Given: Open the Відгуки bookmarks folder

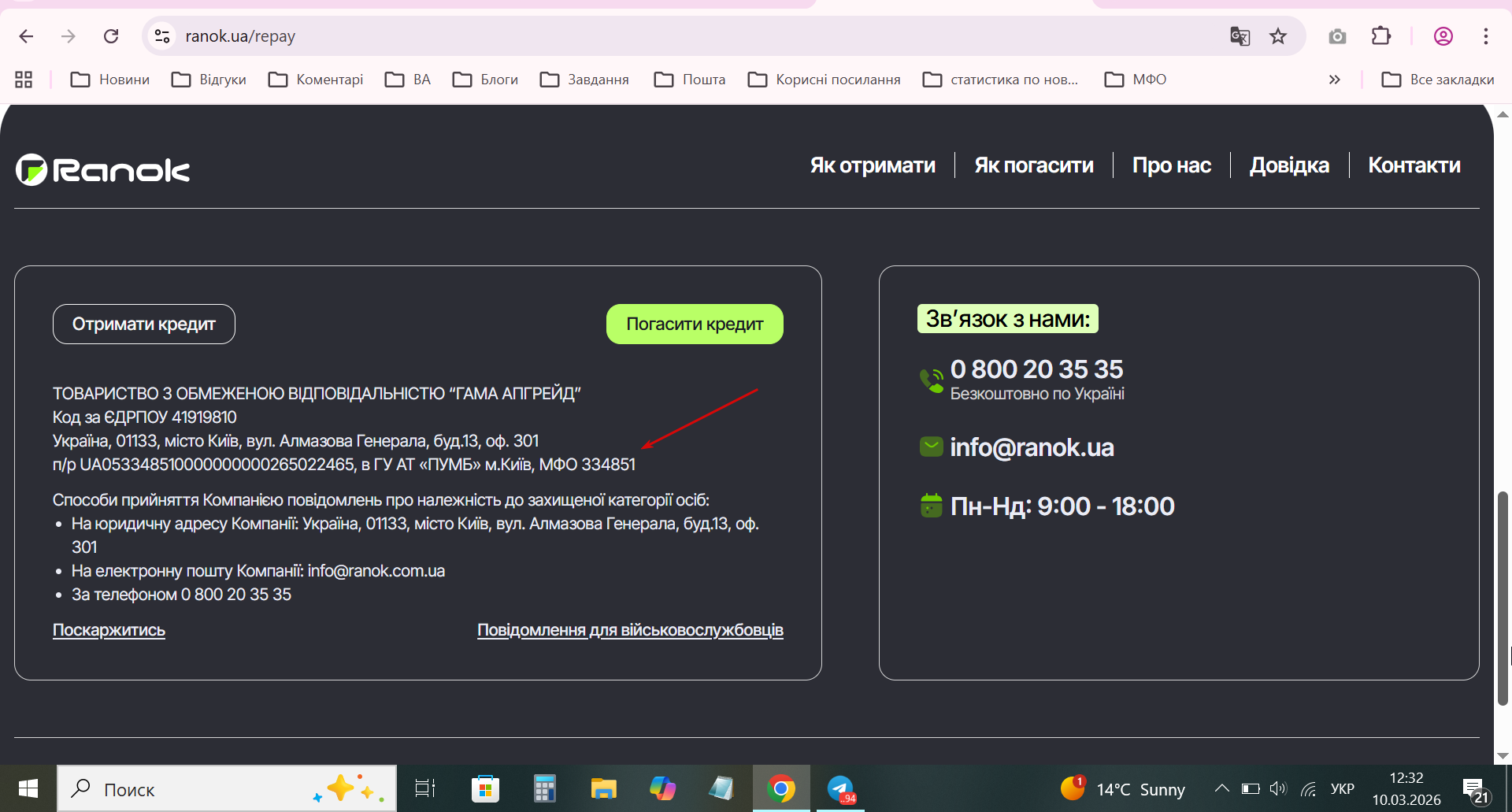Looking at the screenshot, I should 209,80.
